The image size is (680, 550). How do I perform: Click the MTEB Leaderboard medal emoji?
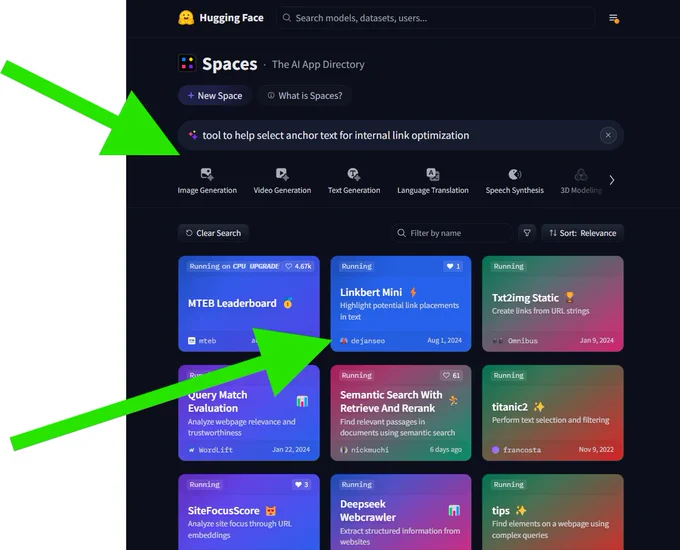288,303
